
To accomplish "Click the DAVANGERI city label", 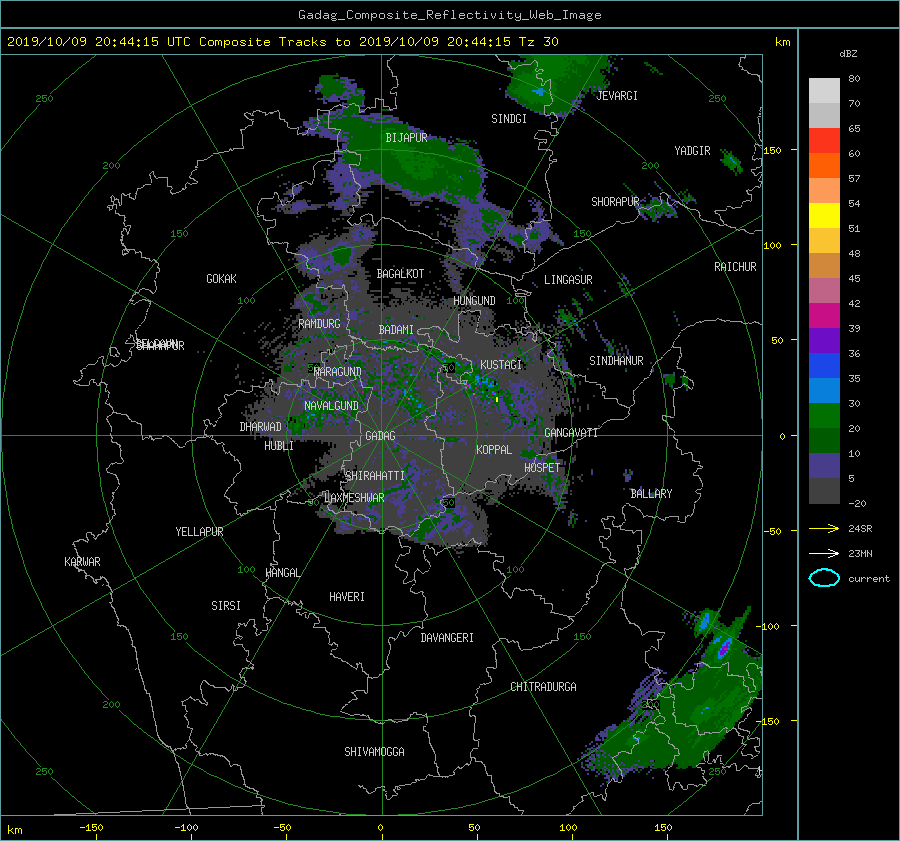I will click(447, 638).
